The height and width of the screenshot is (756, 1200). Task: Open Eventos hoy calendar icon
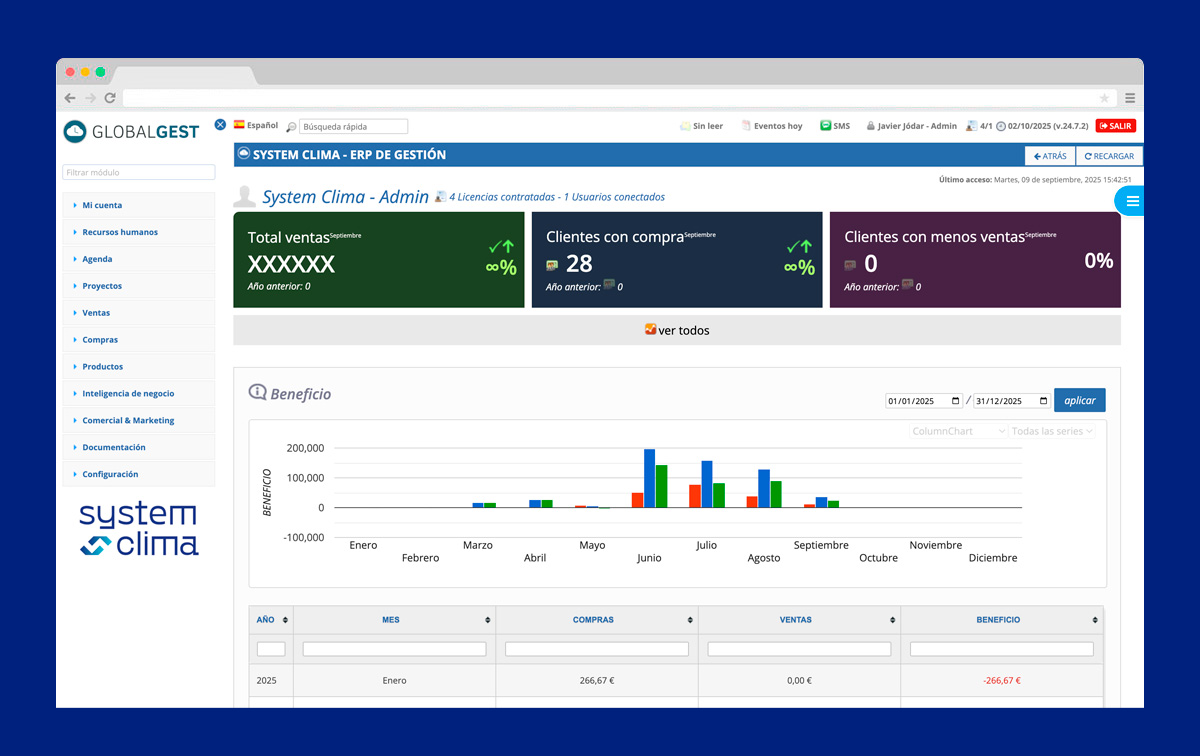(746, 126)
